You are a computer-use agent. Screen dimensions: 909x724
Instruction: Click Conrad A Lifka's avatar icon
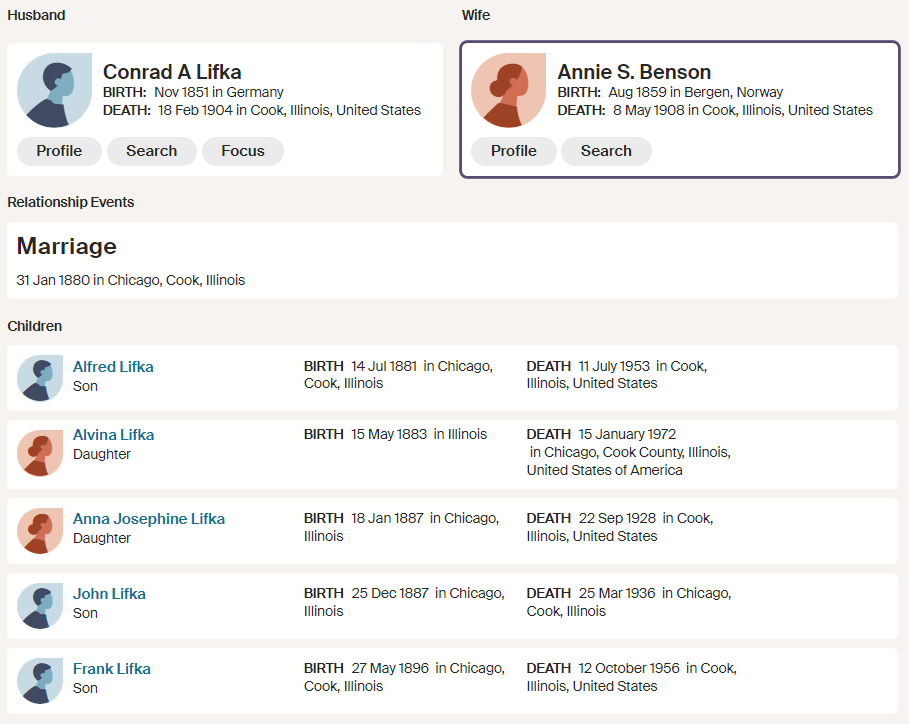(54, 90)
